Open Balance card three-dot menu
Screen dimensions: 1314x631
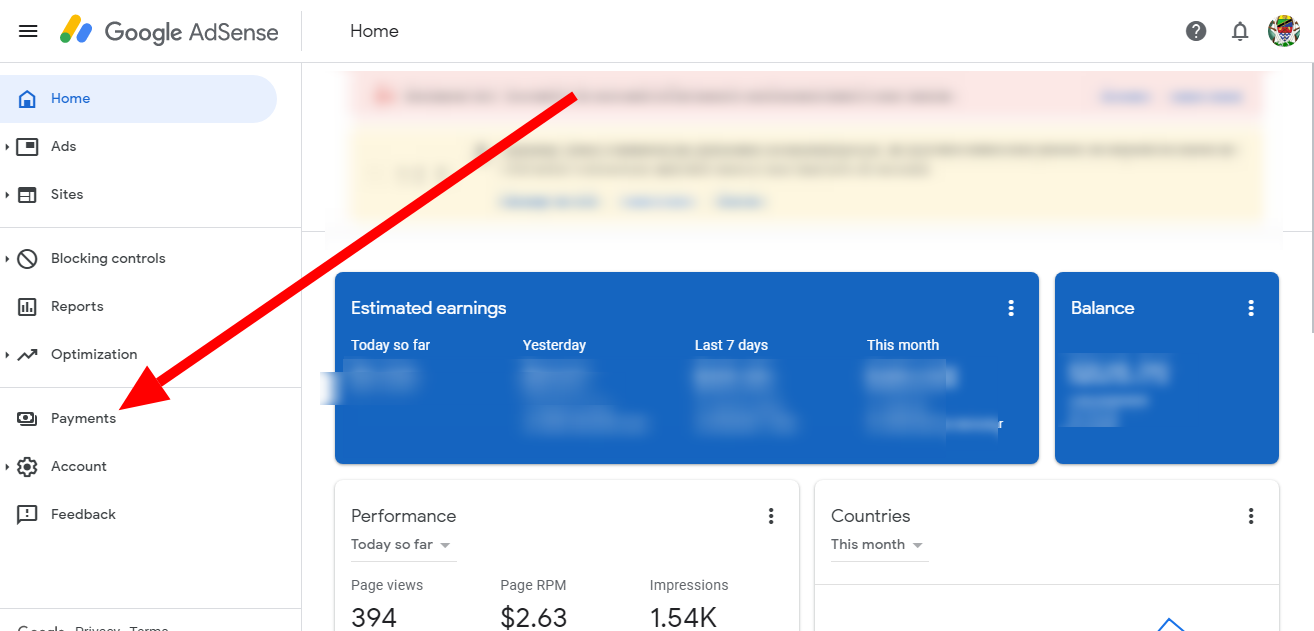1251,308
